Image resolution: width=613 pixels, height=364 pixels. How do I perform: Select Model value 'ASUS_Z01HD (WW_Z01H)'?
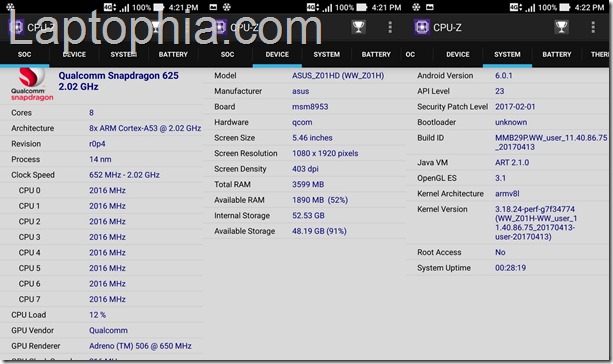pyautogui.click(x=338, y=75)
